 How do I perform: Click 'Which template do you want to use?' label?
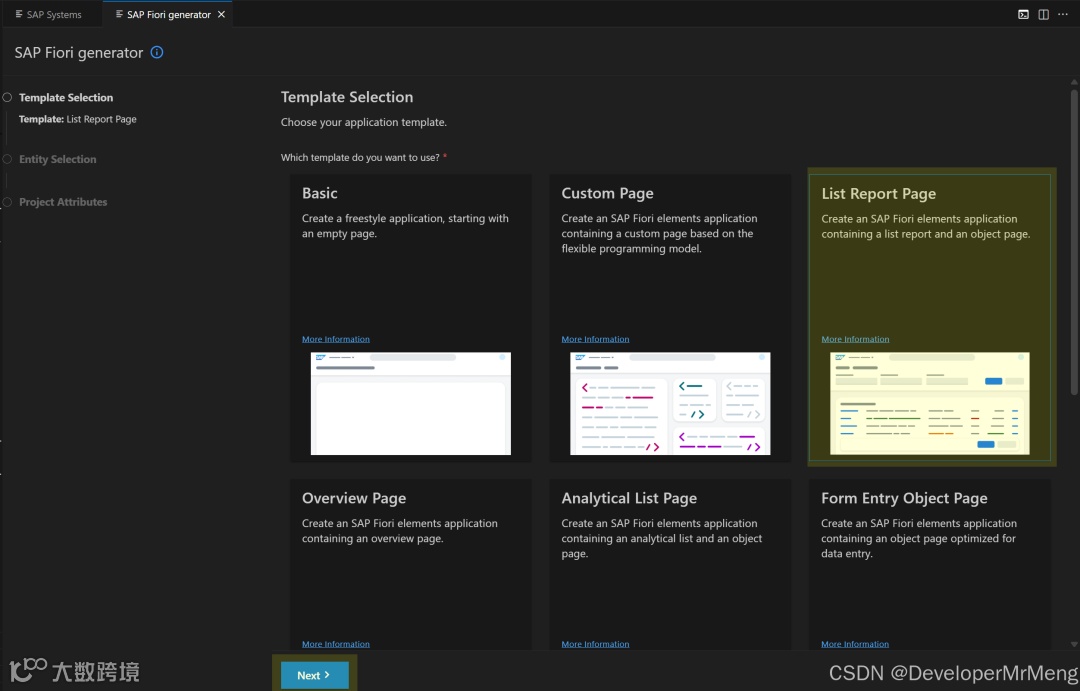(x=360, y=157)
